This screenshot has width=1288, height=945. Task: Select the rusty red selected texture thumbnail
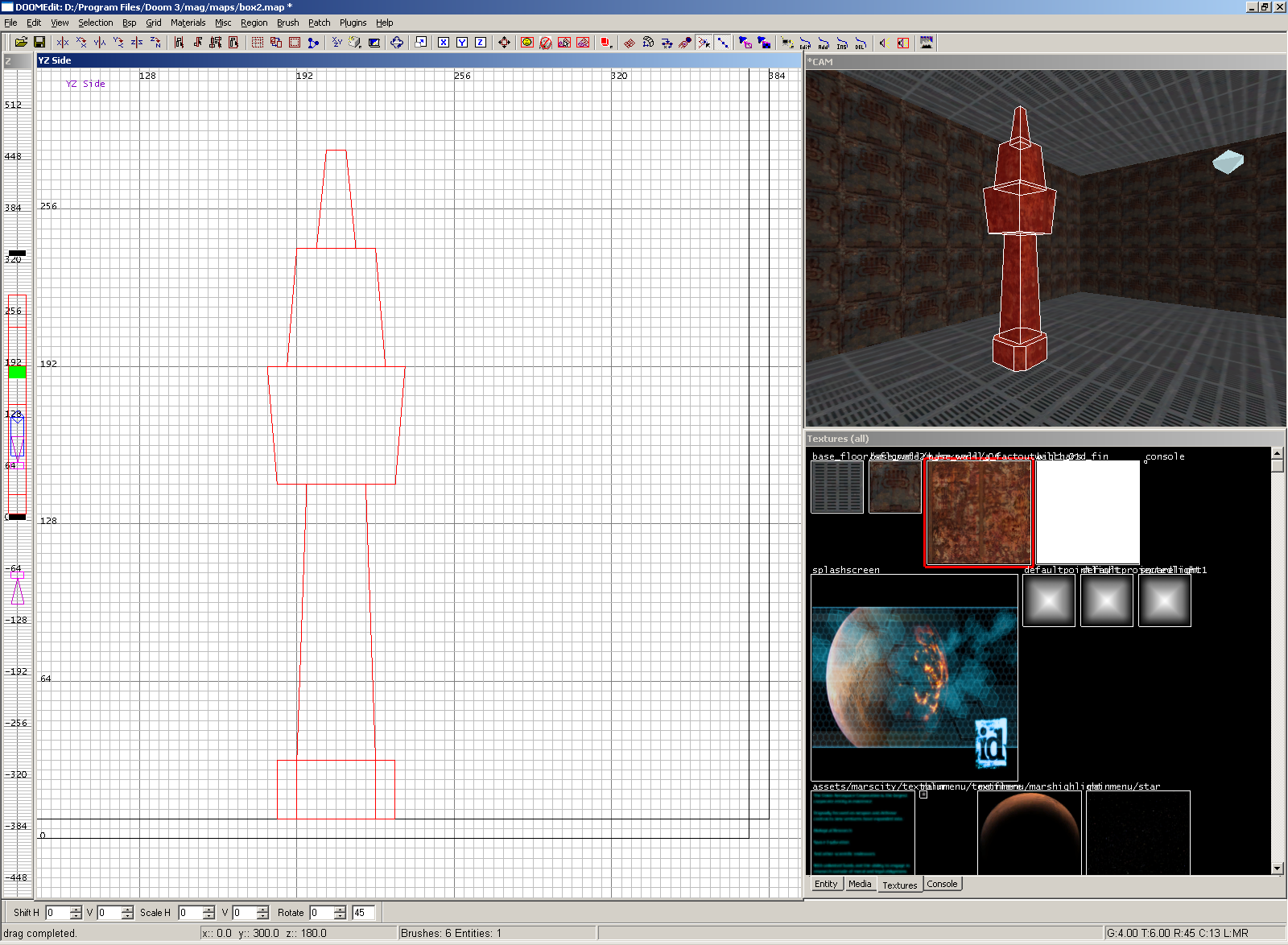point(978,512)
